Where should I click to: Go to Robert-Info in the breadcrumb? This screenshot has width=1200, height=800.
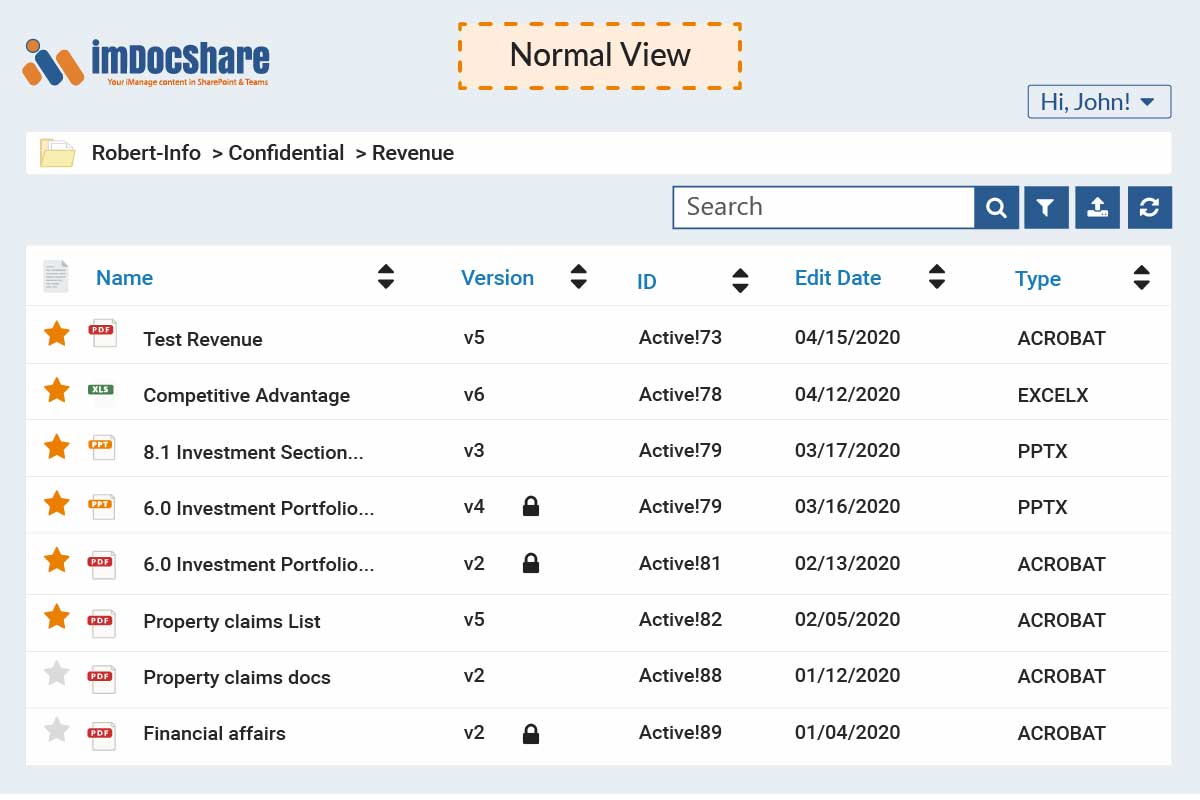click(x=146, y=153)
